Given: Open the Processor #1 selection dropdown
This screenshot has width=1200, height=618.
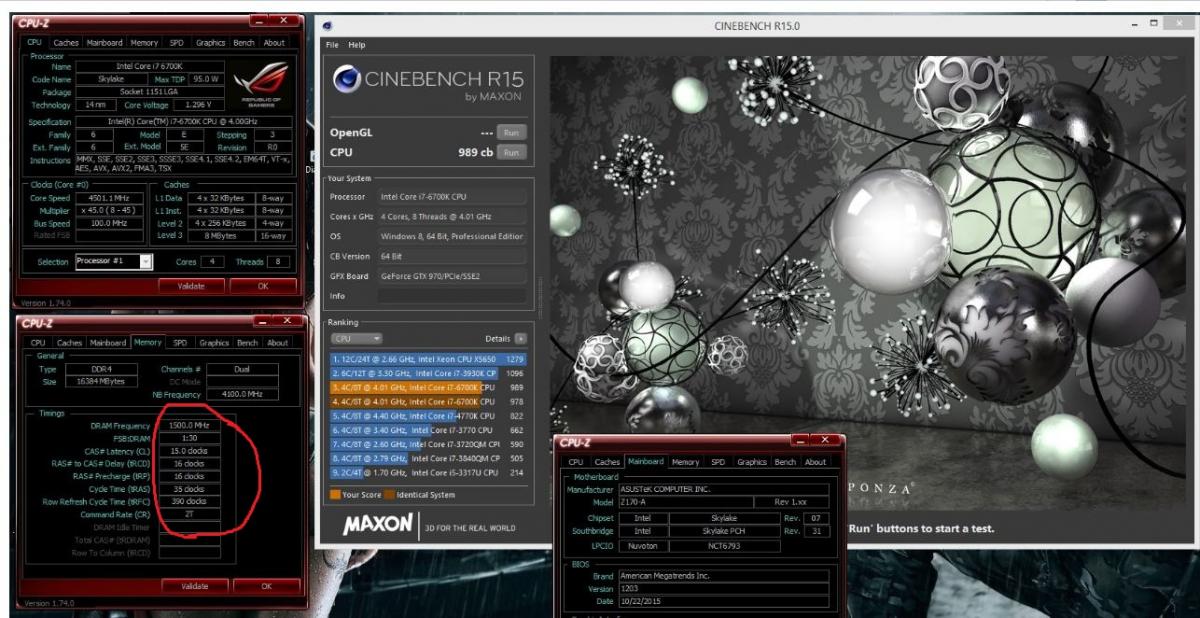Looking at the screenshot, I should (x=114, y=261).
